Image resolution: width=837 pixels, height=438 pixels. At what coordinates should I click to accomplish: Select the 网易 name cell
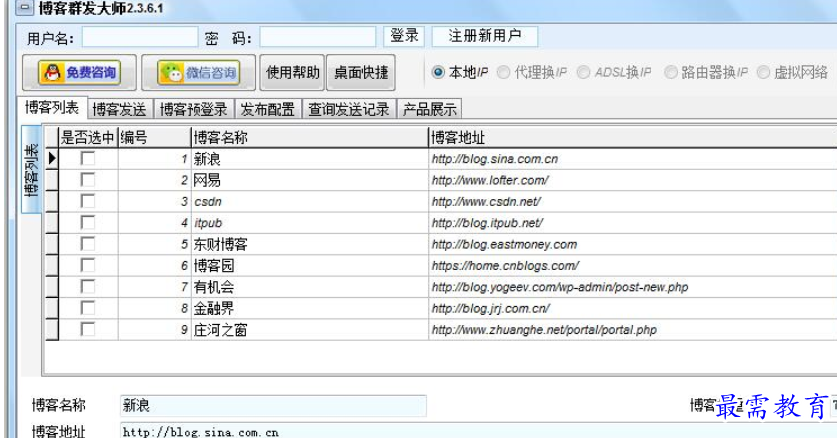[x=310, y=180]
